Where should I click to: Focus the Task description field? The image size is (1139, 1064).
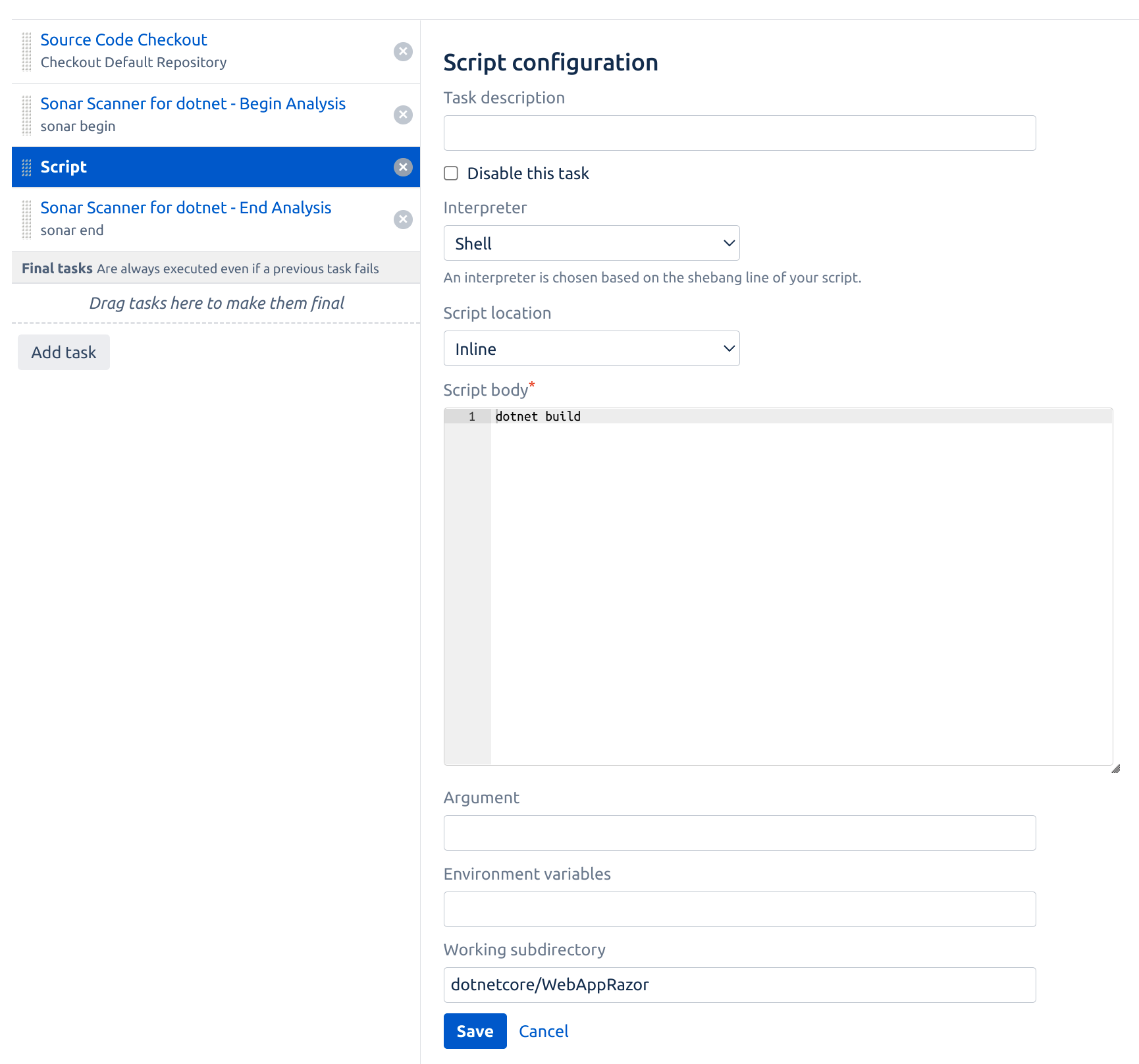(x=739, y=133)
